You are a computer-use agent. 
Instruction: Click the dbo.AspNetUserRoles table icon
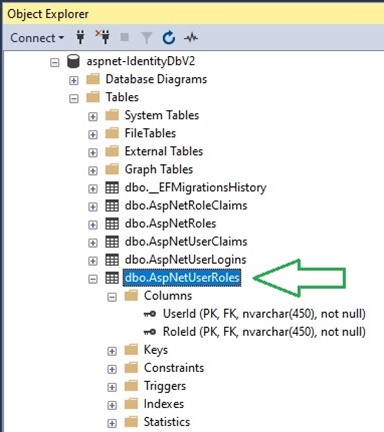[112, 278]
